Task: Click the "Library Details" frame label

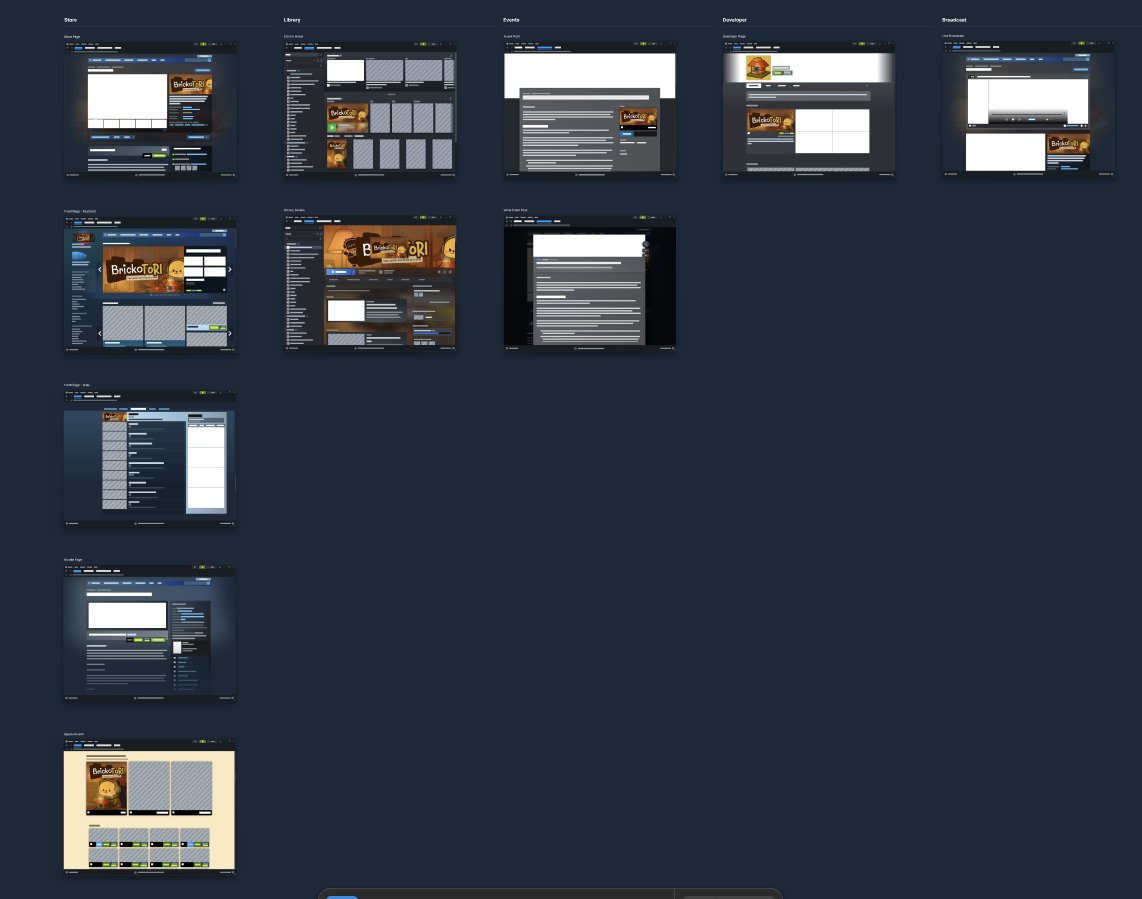Action: pyautogui.click(x=294, y=211)
